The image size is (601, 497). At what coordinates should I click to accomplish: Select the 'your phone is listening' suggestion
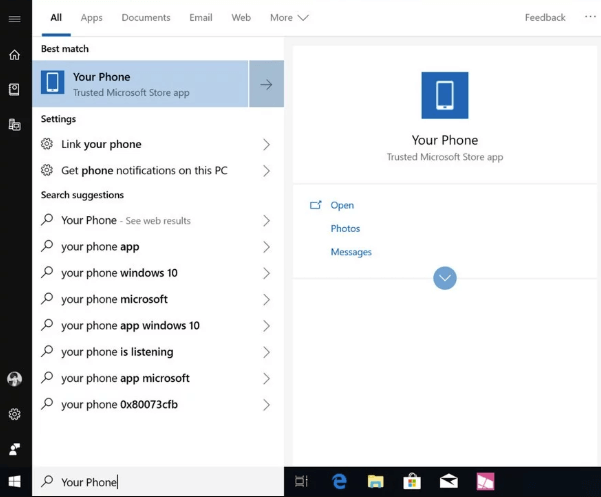click(x=158, y=352)
